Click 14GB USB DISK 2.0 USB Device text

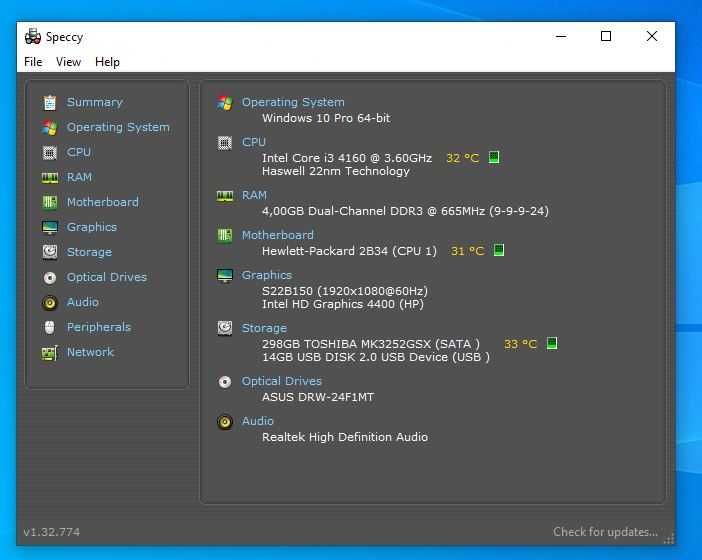point(376,357)
